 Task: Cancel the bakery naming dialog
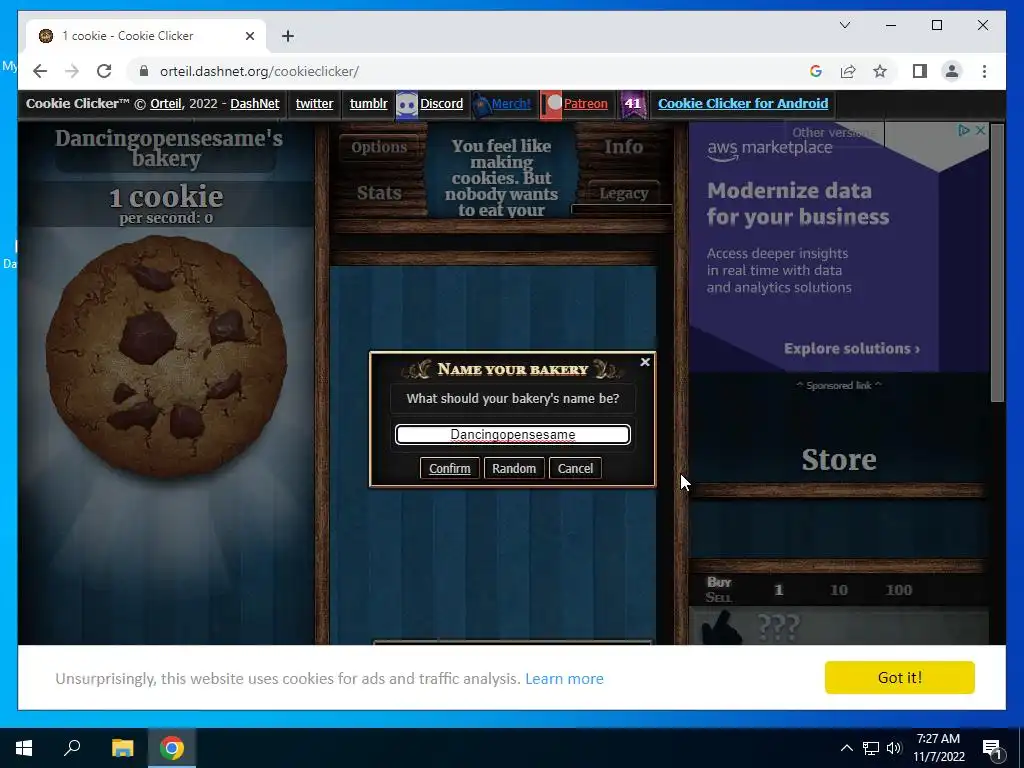point(575,468)
